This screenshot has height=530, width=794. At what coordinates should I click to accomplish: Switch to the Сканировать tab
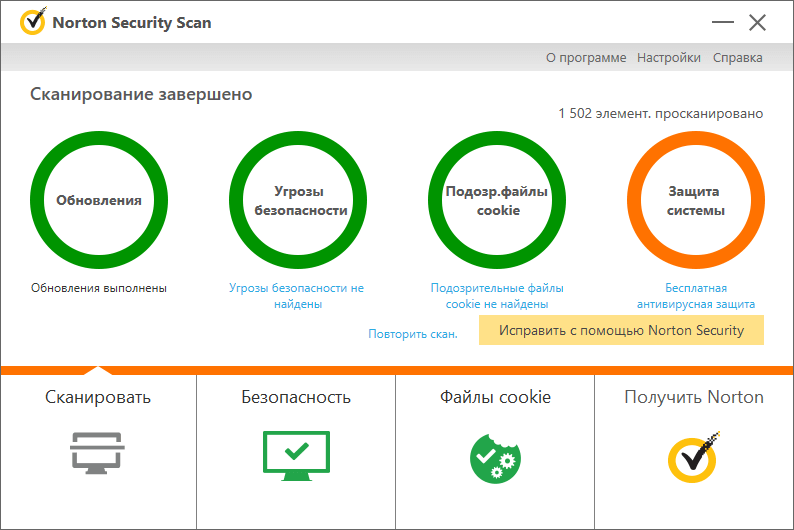[x=98, y=397]
